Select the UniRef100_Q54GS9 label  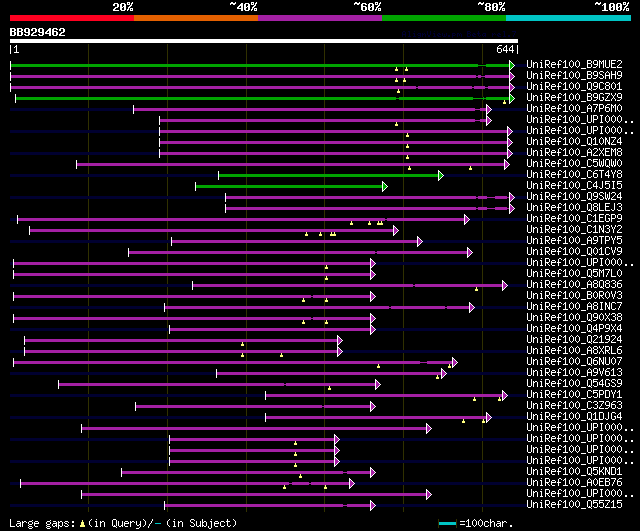click(x=574, y=384)
